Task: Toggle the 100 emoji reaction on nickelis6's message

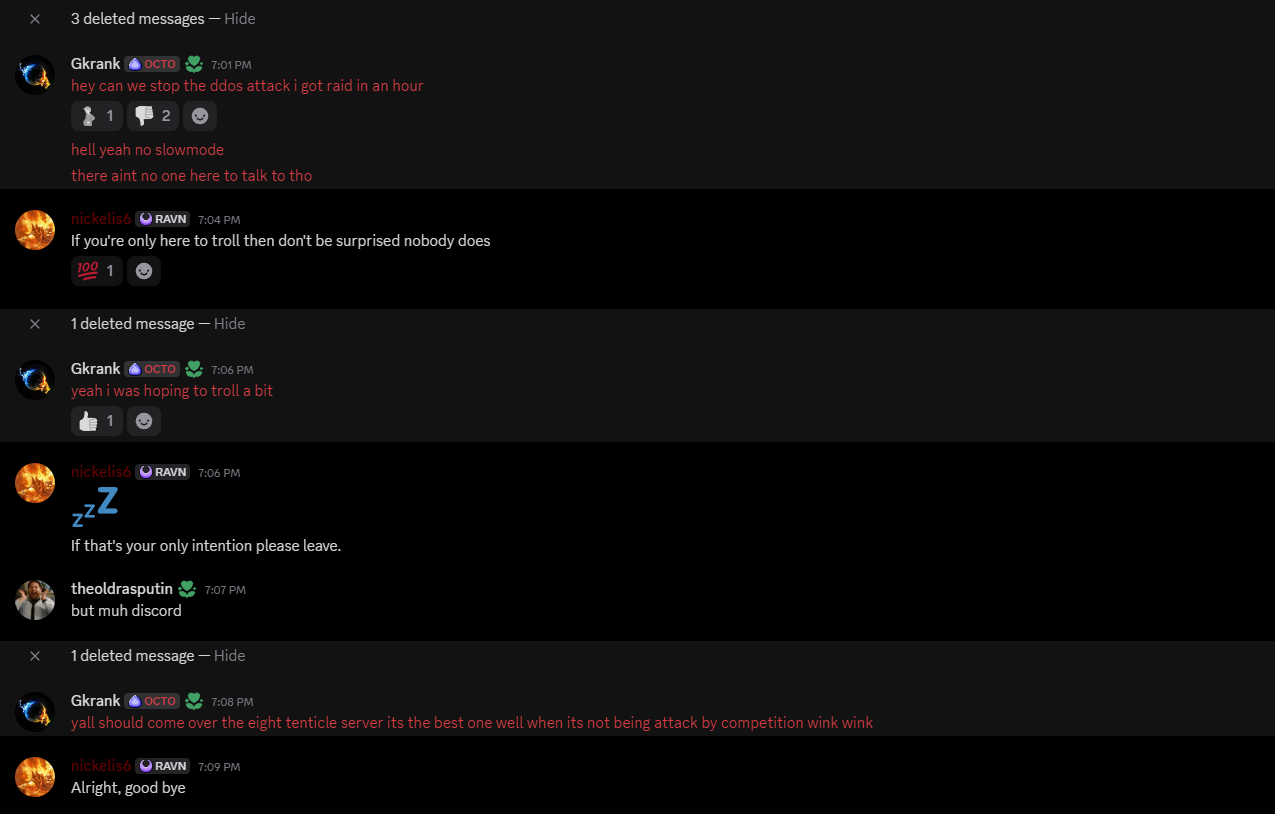Action: (97, 271)
